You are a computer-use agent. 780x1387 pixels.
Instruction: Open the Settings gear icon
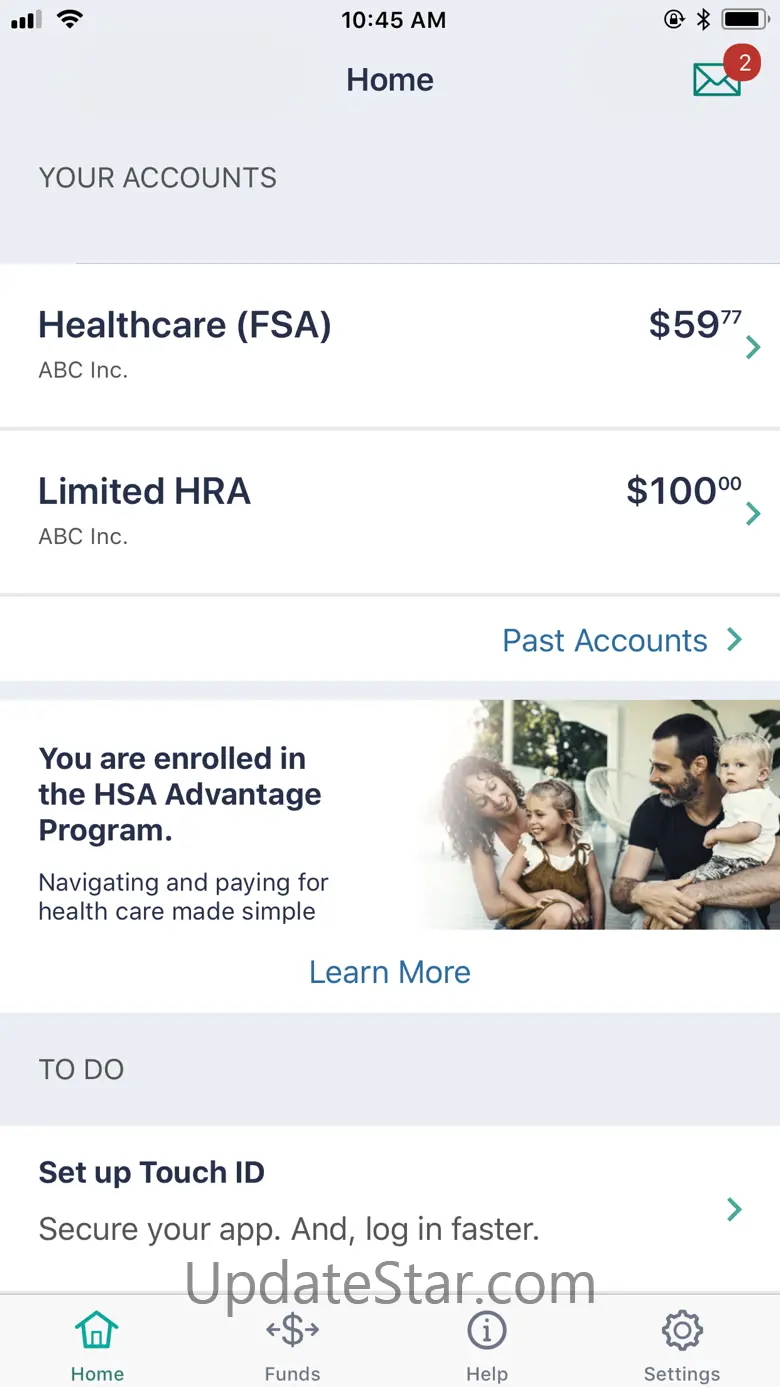click(682, 1331)
